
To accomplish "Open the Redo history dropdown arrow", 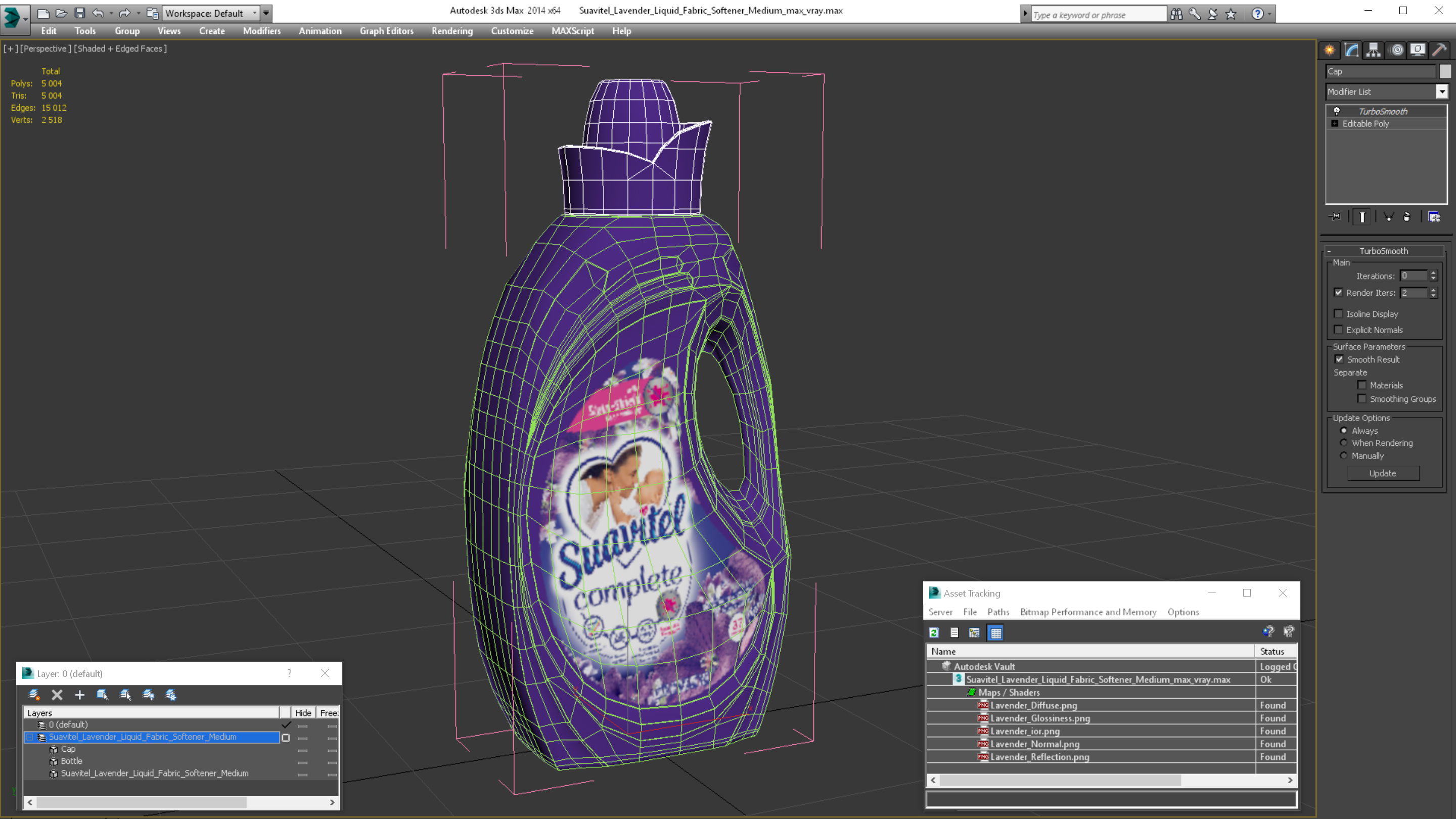I will click(138, 13).
